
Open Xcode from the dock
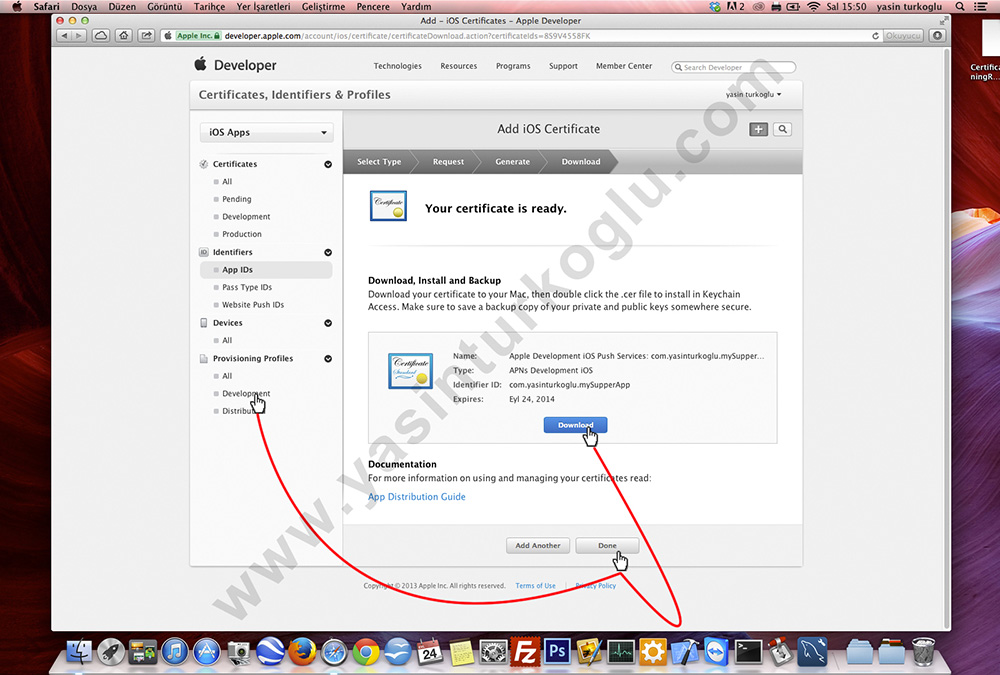point(685,652)
